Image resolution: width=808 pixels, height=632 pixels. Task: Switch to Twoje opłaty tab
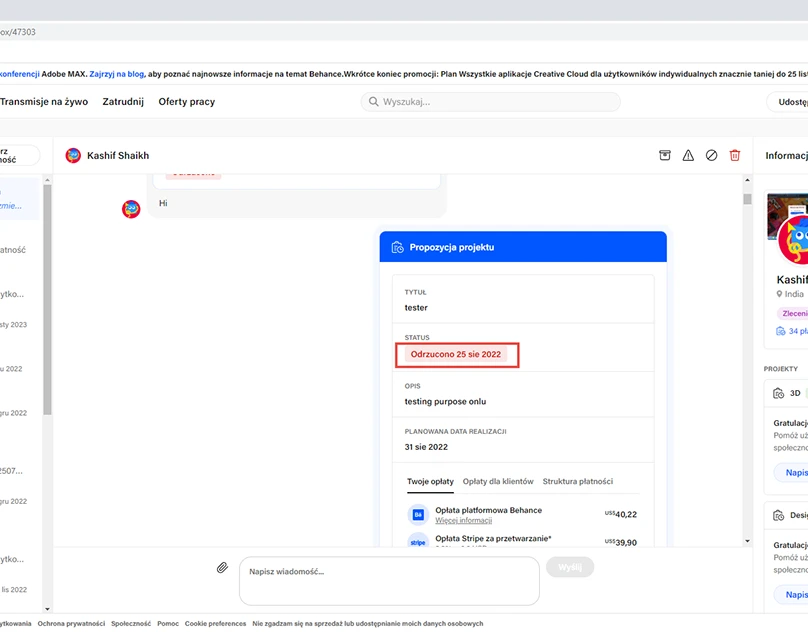point(430,481)
